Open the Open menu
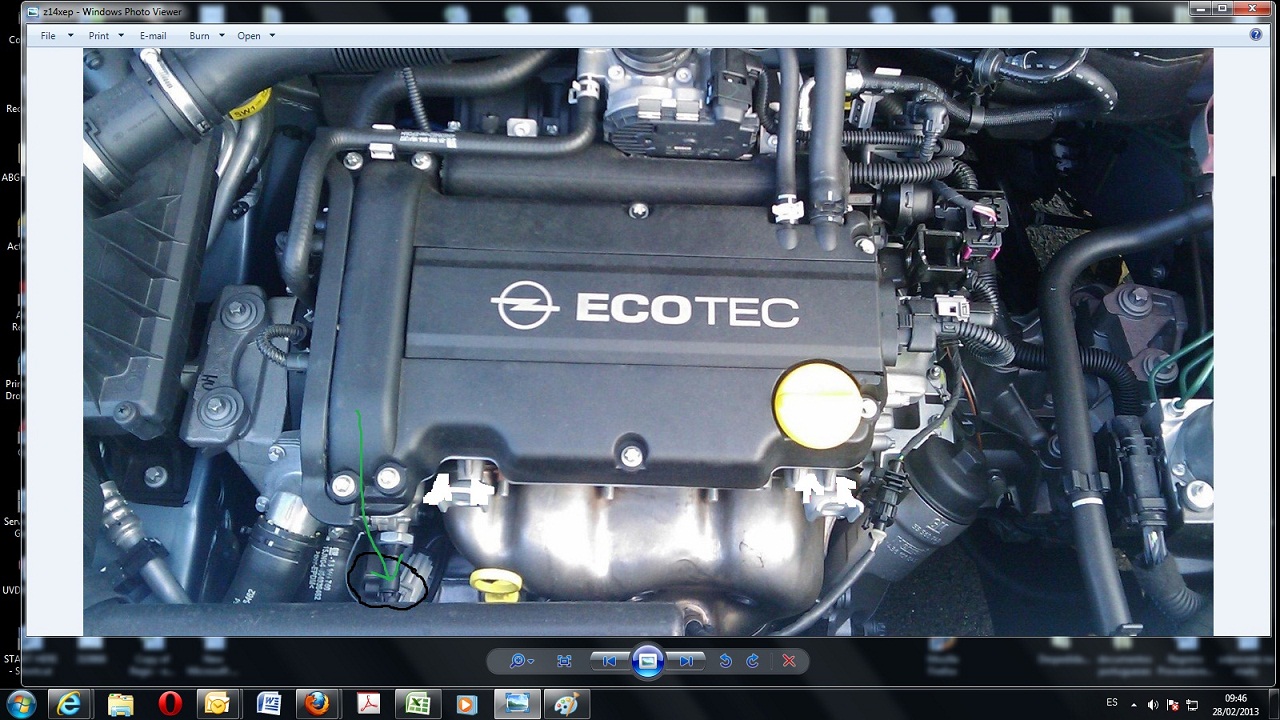This screenshot has height=720, width=1280. click(256, 36)
